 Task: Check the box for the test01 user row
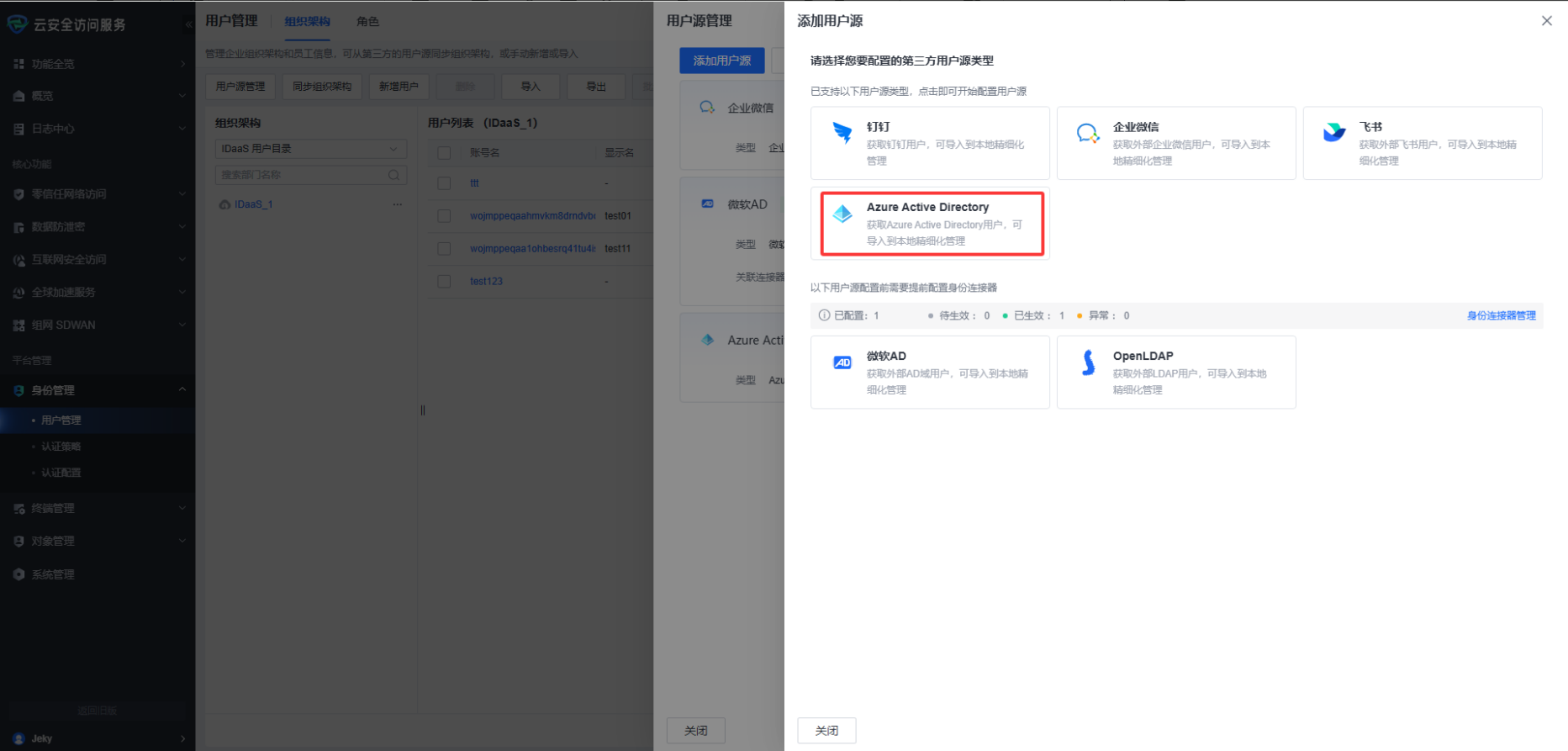444,216
